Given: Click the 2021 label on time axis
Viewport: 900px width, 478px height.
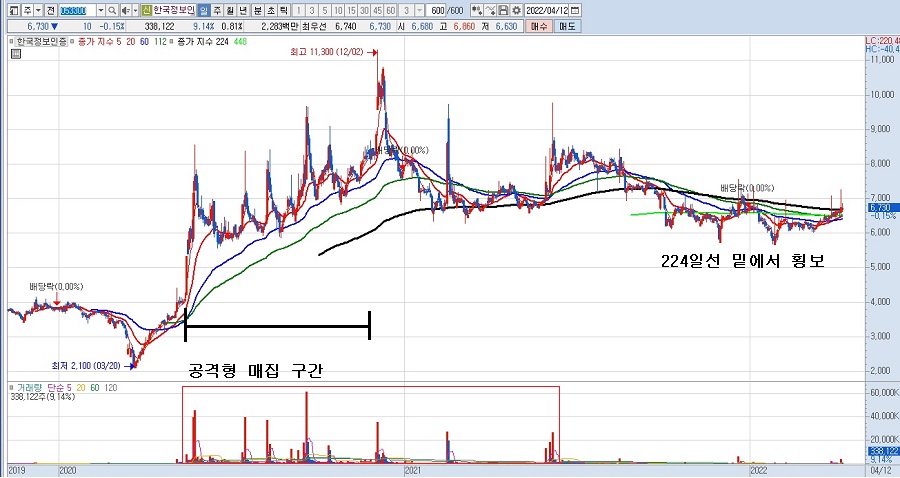Looking at the screenshot, I should tap(413, 471).
